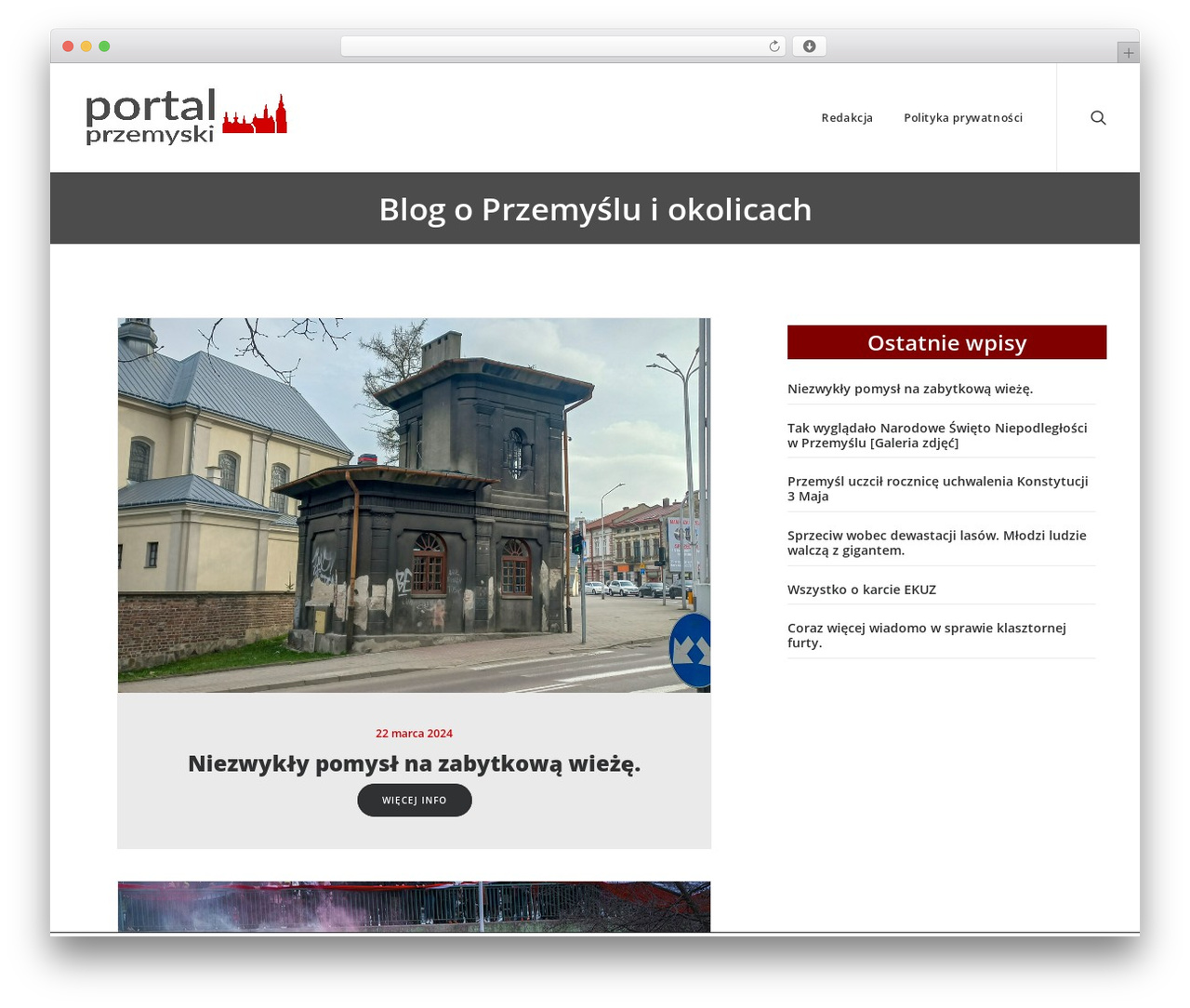This screenshot has height=1008, width=1190.
Task: Click the Blog o Przemyślu i okolicach heading
Action: (x=595, y=209)
